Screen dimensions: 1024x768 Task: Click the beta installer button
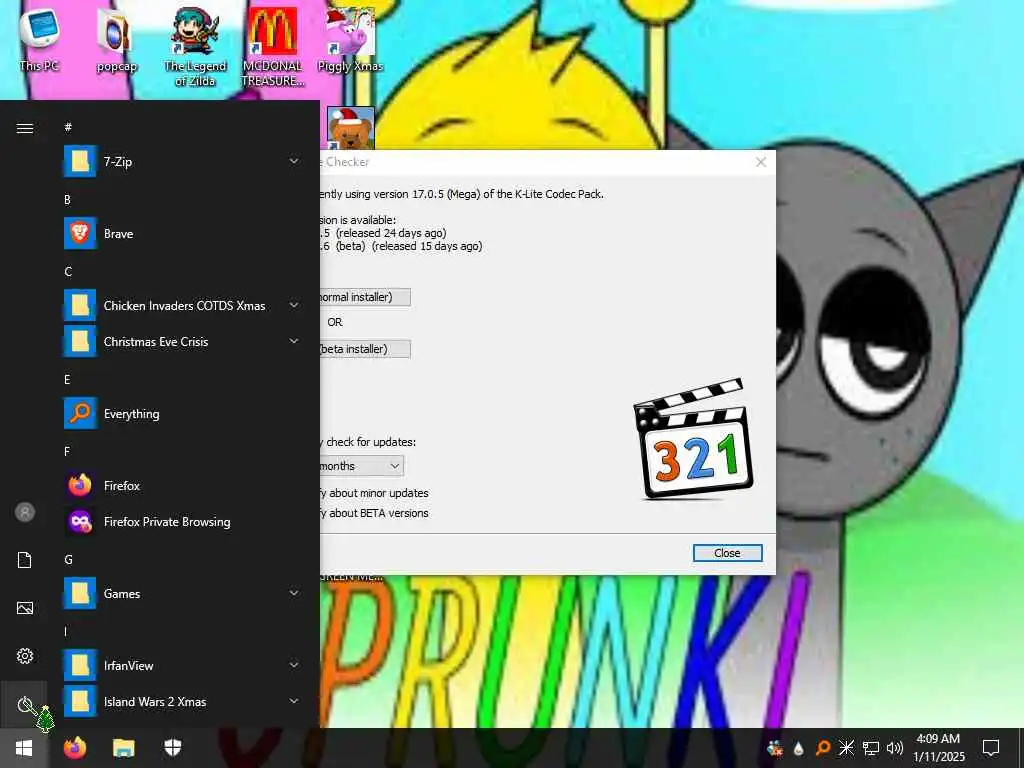point(365,349)
